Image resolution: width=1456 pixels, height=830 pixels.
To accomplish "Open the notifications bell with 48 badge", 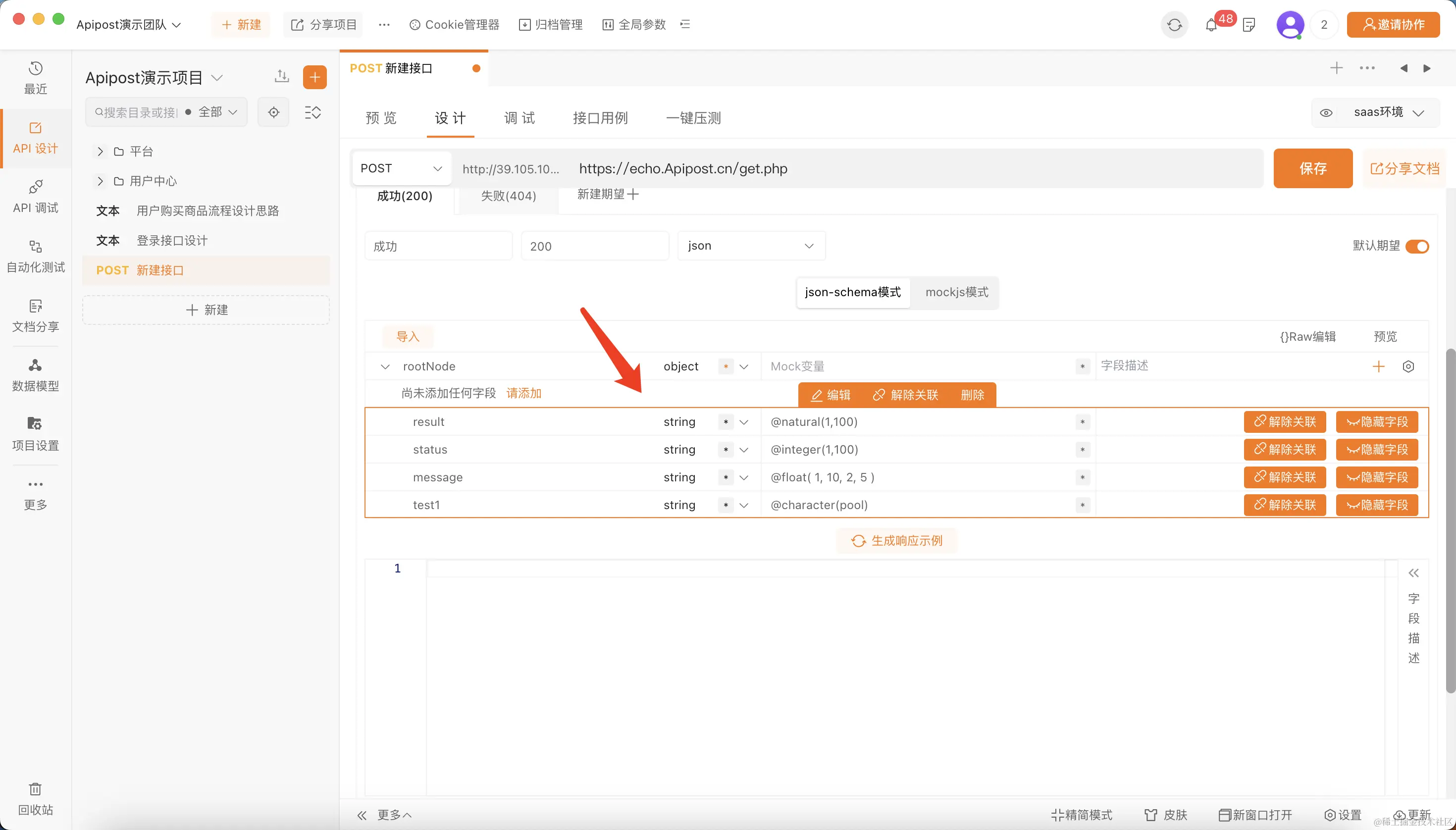I will pyautogui.click(x=1211, y=24).
